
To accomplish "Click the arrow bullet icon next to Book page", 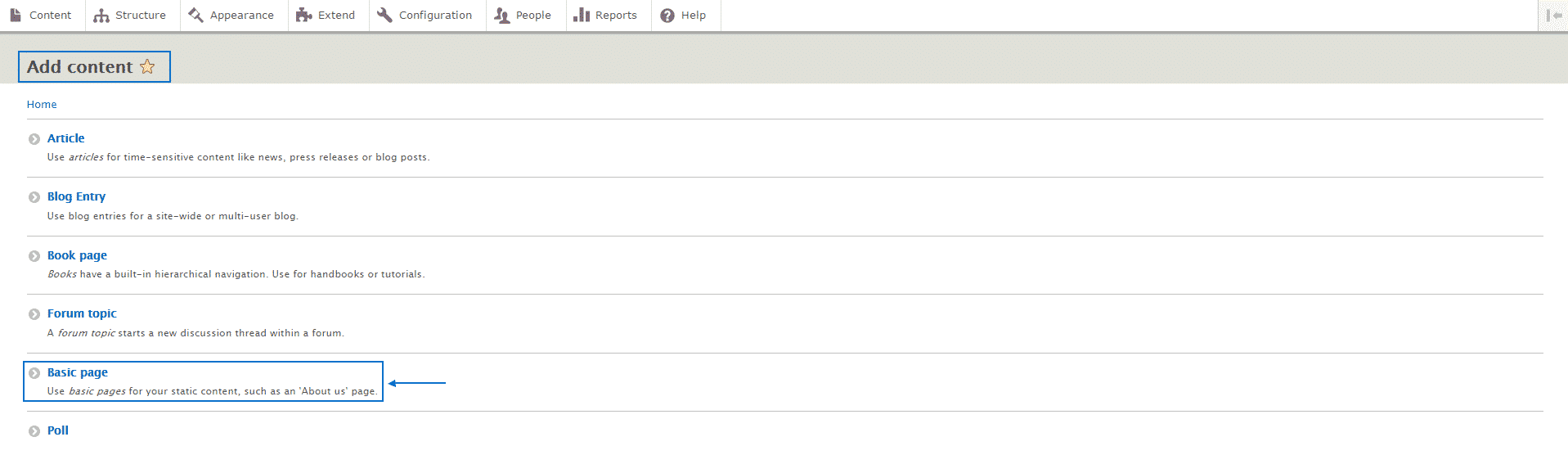I will [34, 256].
